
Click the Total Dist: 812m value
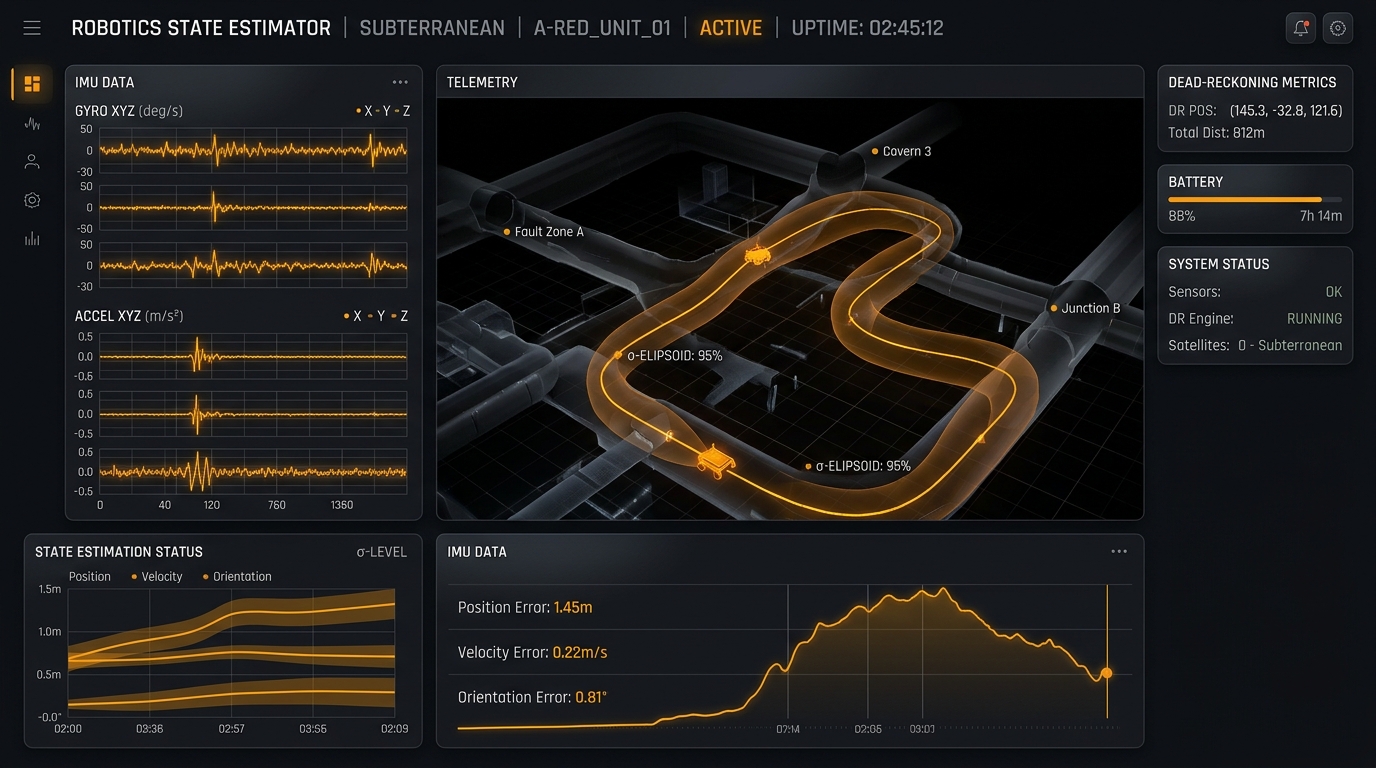point(1216,132)
